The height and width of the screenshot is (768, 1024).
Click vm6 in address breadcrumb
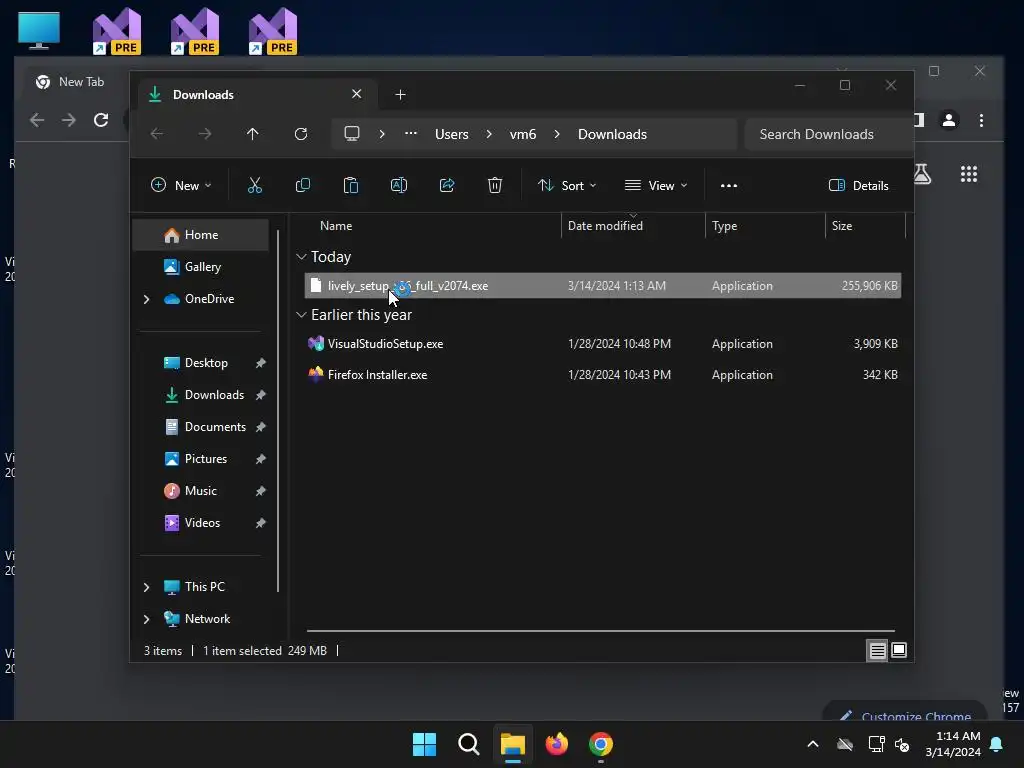[x=523, y=134]
